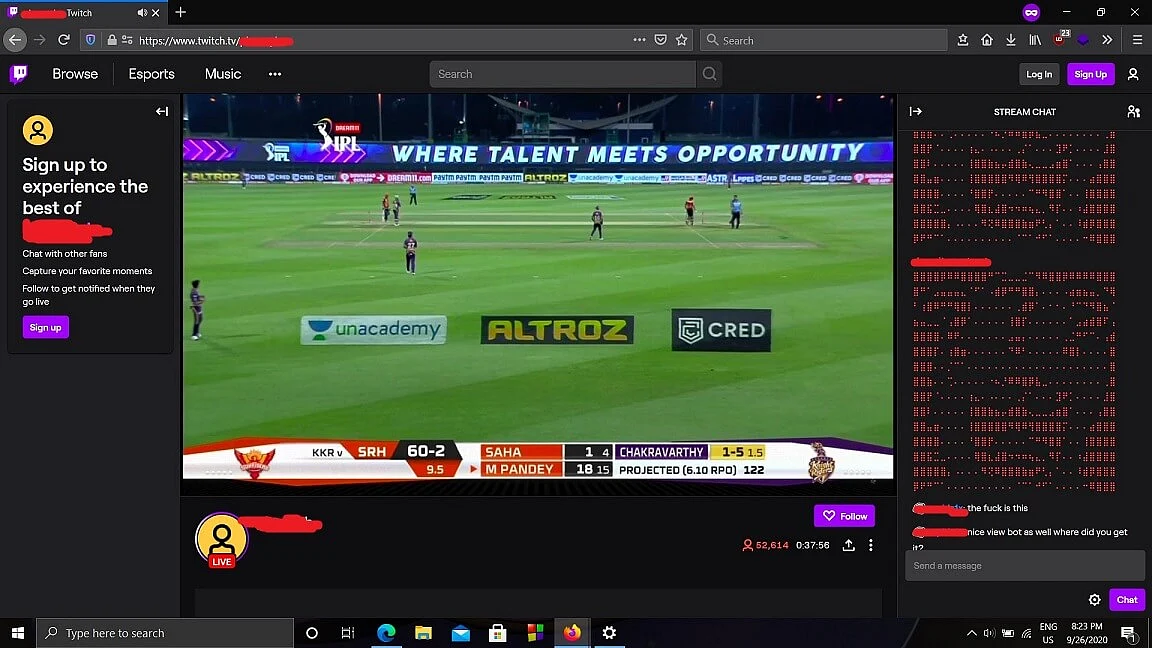Open page actions ellipsis in address bar
Screen dimensions: 1152x648
639,40
